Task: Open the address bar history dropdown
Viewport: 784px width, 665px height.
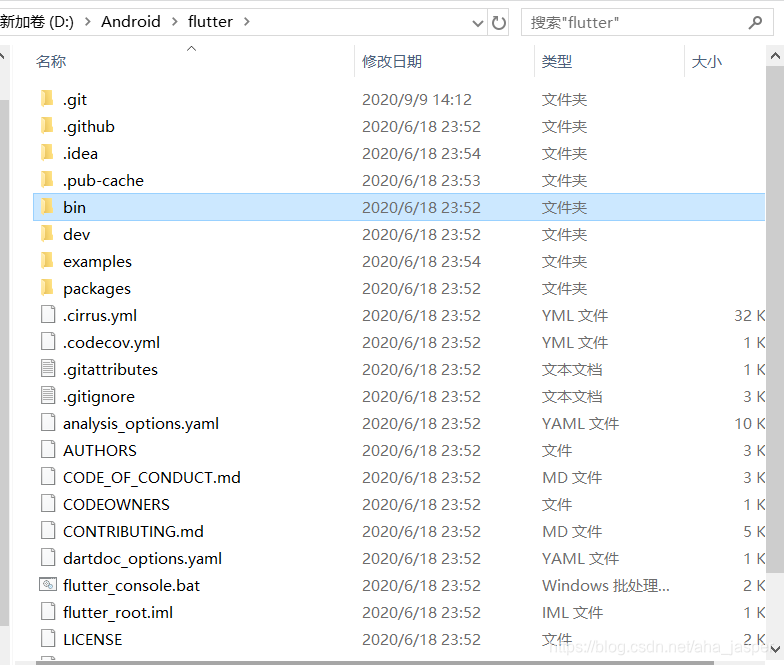Action: [478, 23]
